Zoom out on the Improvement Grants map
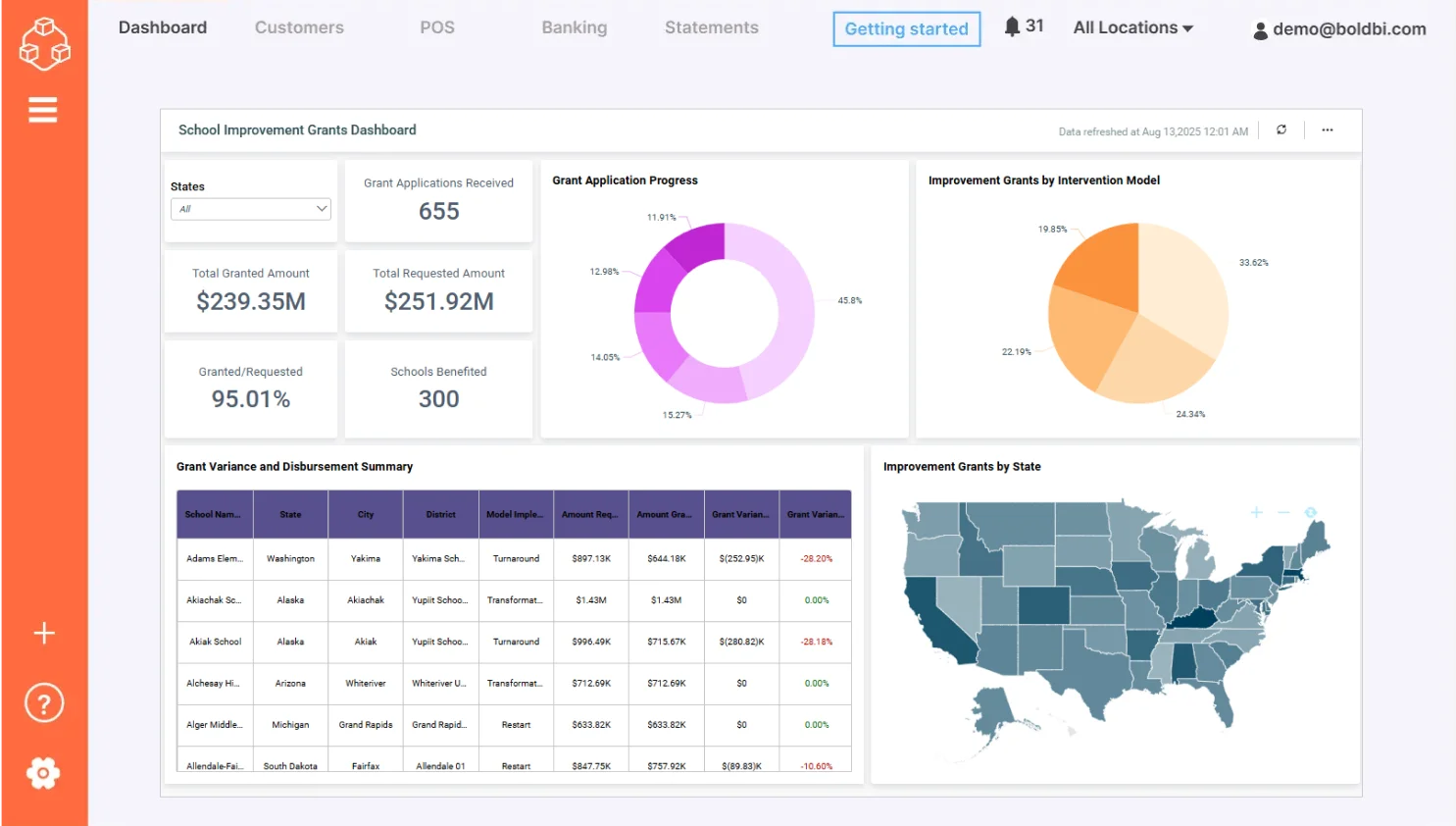Viewport: 1456px width, 826px height. pyautogui.click(x=1284, y=512)
